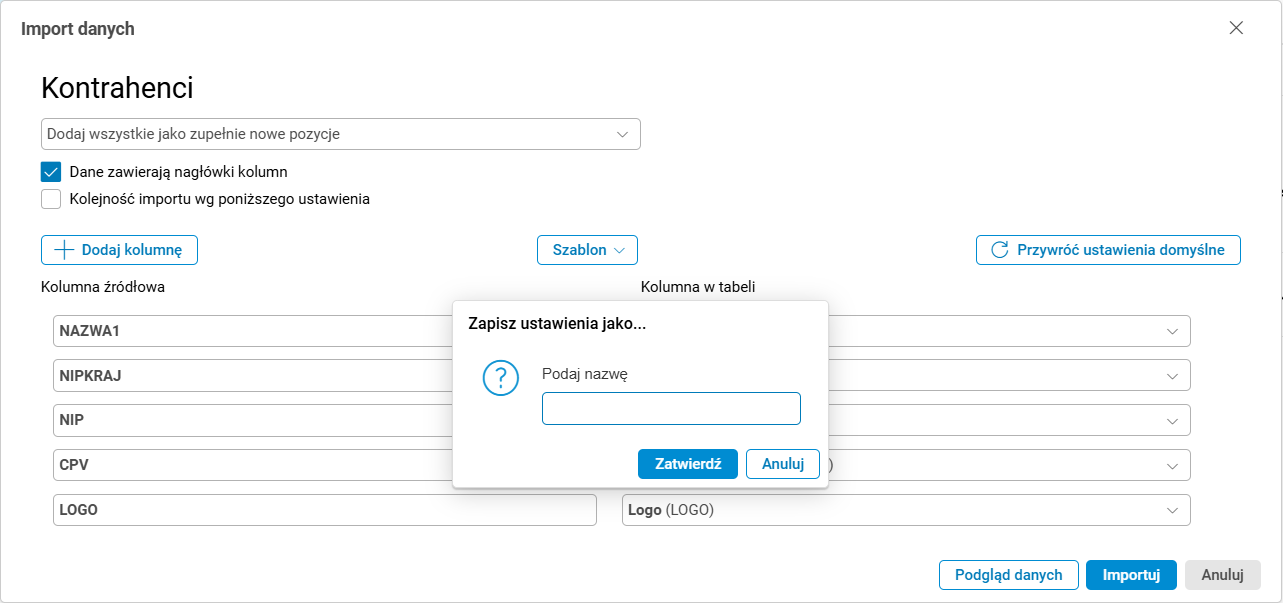Click the plus icon in Dodaj kolumnę
The image size is (1283, 603).
click(64, 250)
